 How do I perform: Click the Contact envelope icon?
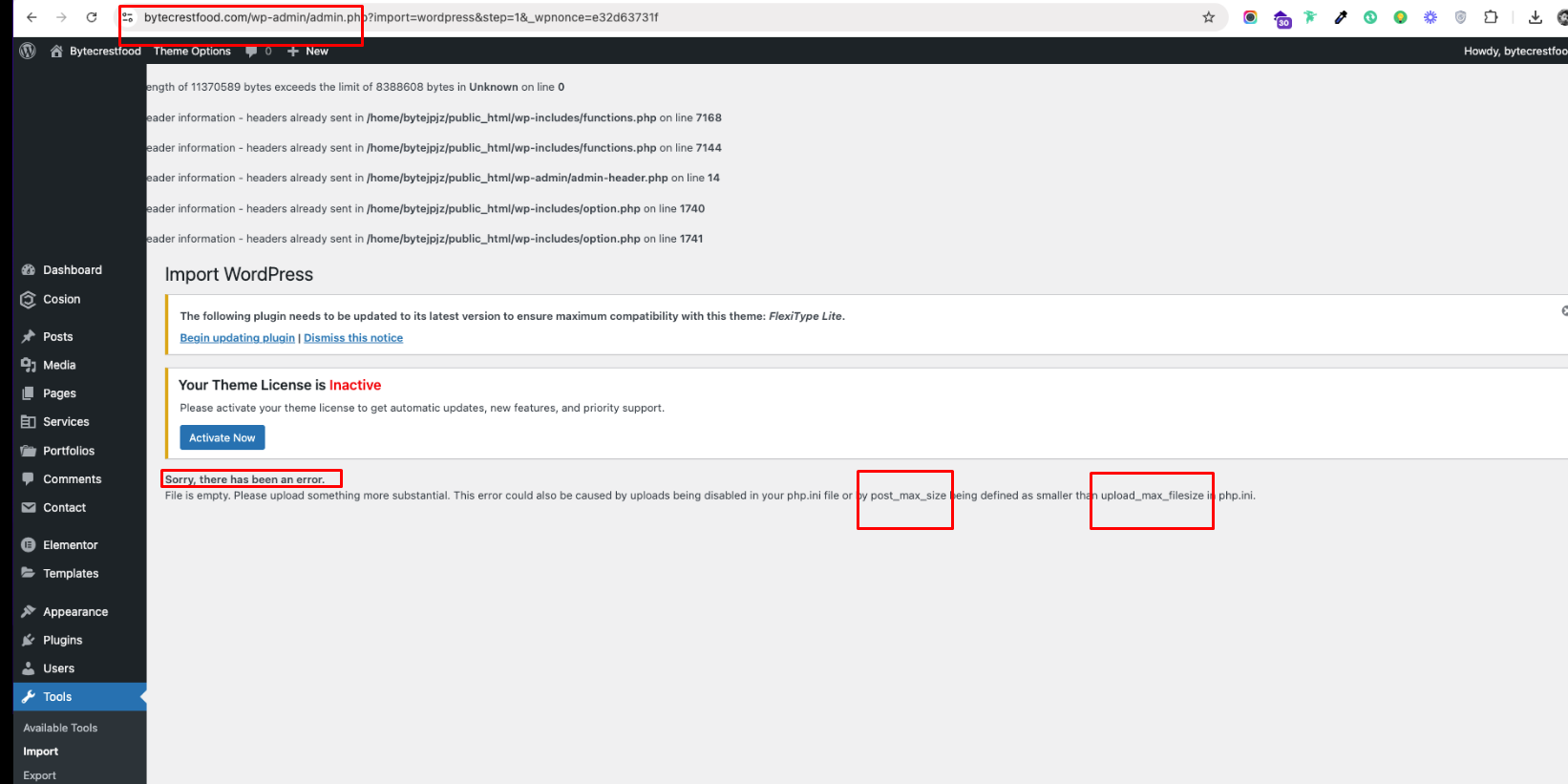pyautogui.click(x=29, y=508)
